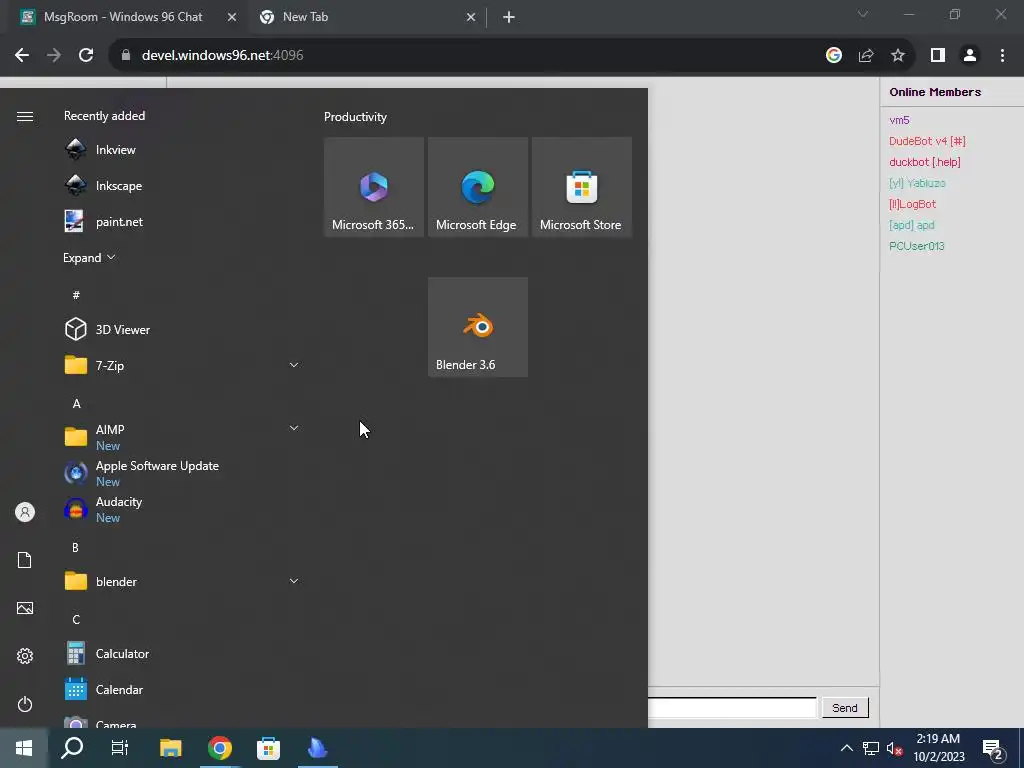
Task: Open the user account icon in Start sidebar
Action: (25, 512)
